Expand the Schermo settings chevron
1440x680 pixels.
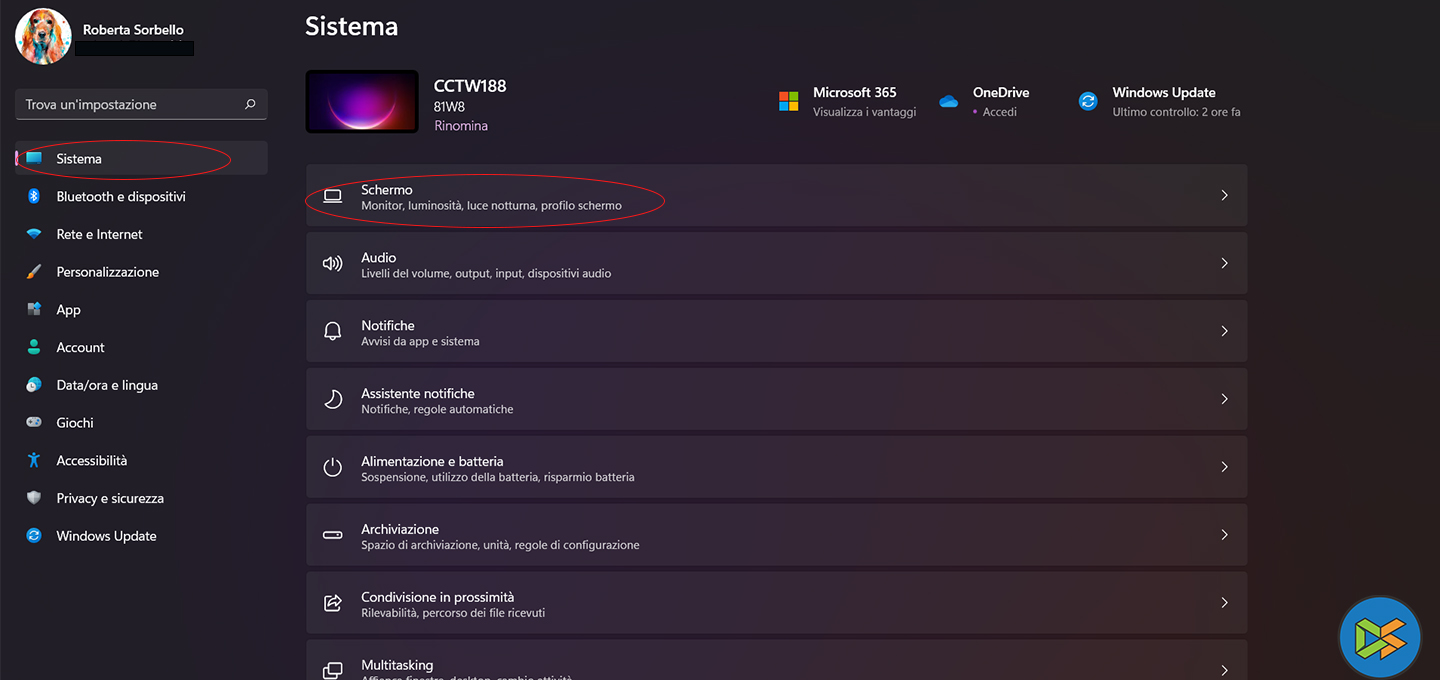click(1224, 196)
